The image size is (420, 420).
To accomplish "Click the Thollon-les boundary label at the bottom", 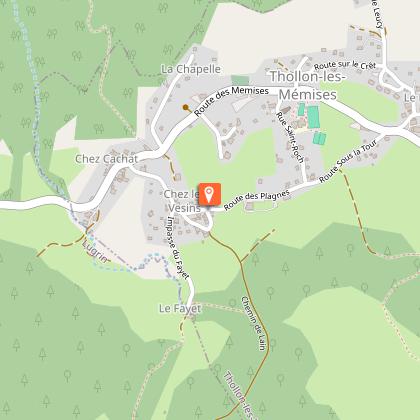I will tap(240, 395).
